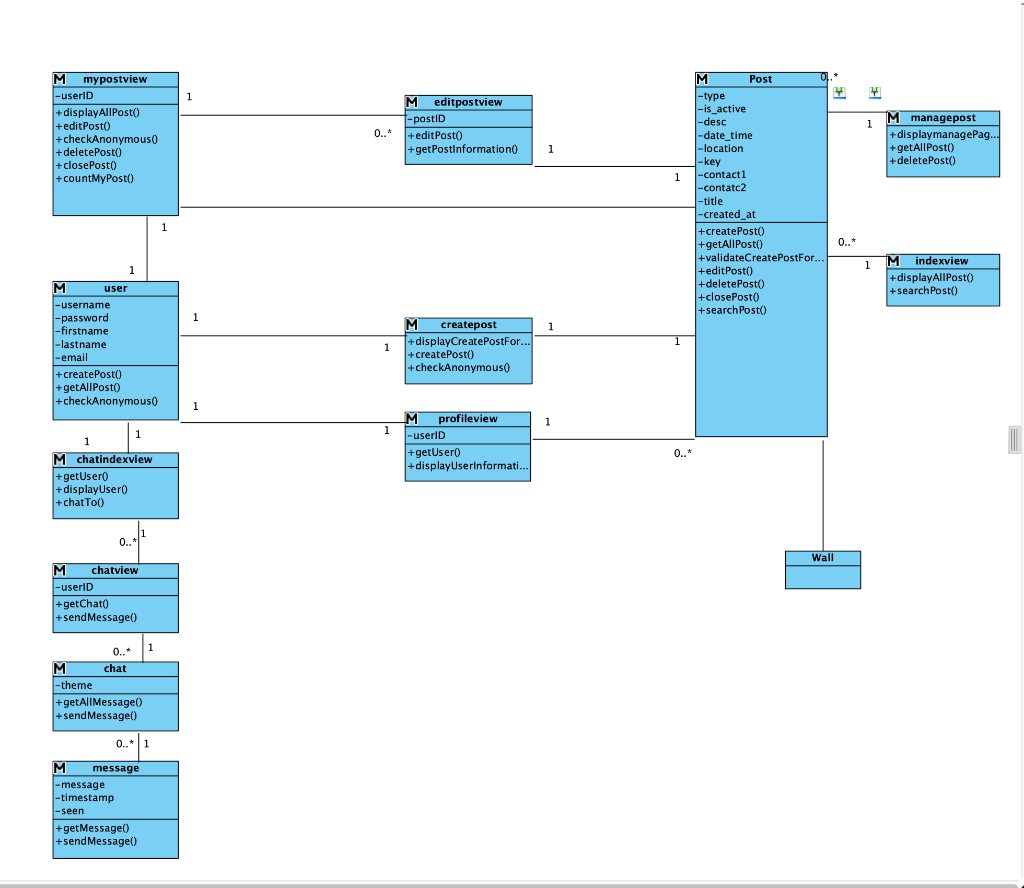Image resolution: width=1024 pixels, height=888 pixels.
Task: Click the M icon on the user class
Action: 58,287
